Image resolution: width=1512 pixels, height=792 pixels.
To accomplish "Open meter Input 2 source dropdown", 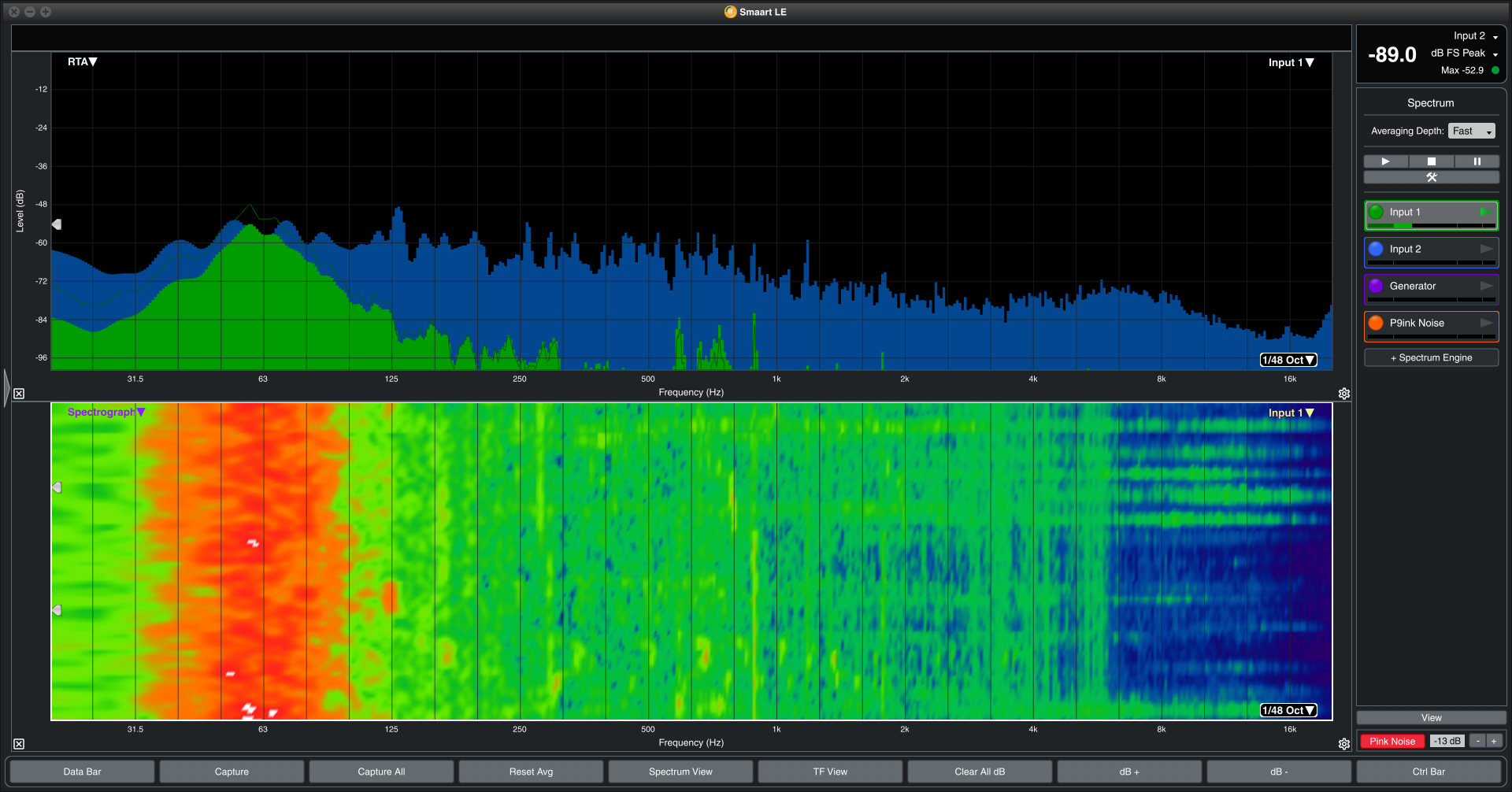I will [1476, 36].
